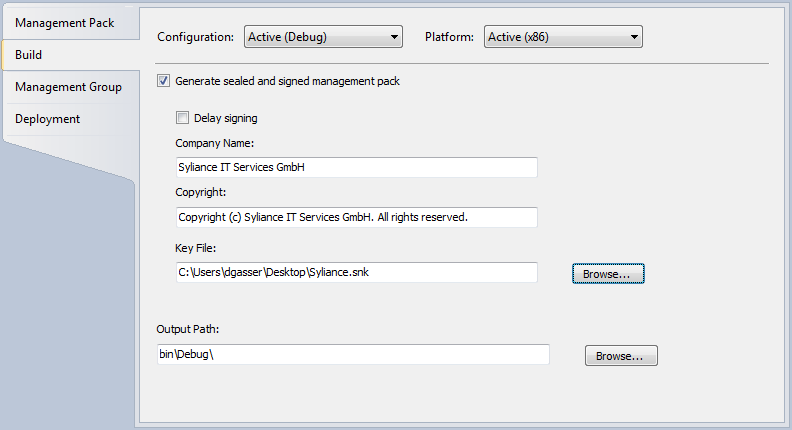Click the Key File path field
The height and width of the screenshot is (430, 792).
(x=355, y=272)
